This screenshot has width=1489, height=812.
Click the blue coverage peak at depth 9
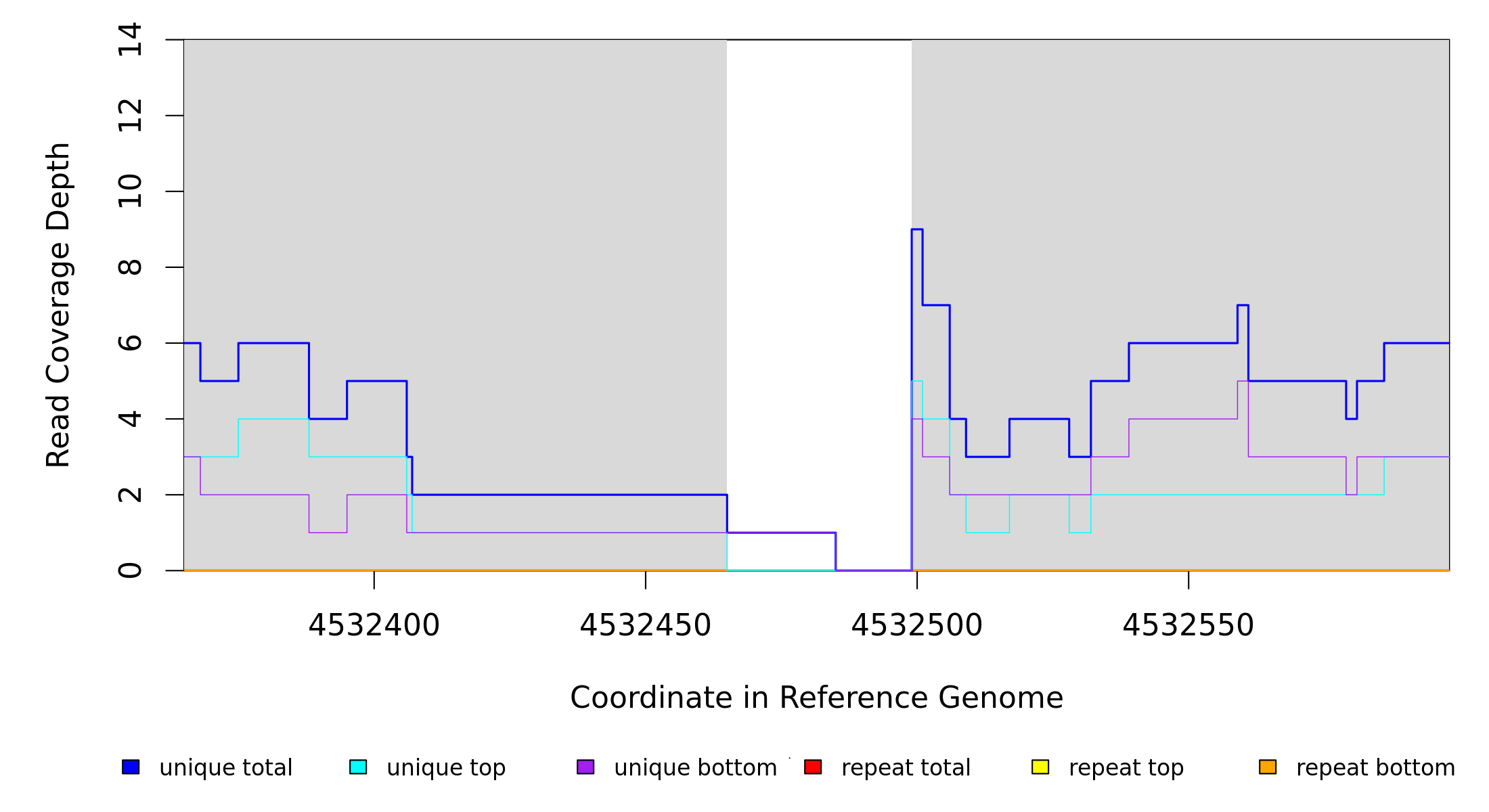pos(917,230)
